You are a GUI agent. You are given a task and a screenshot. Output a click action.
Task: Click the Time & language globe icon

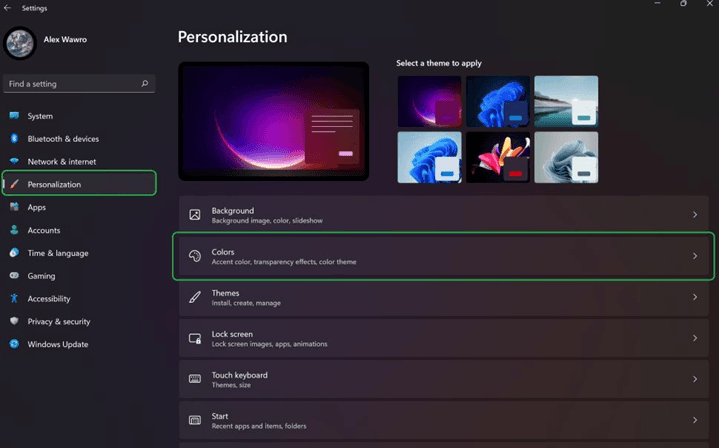[14, 253]
